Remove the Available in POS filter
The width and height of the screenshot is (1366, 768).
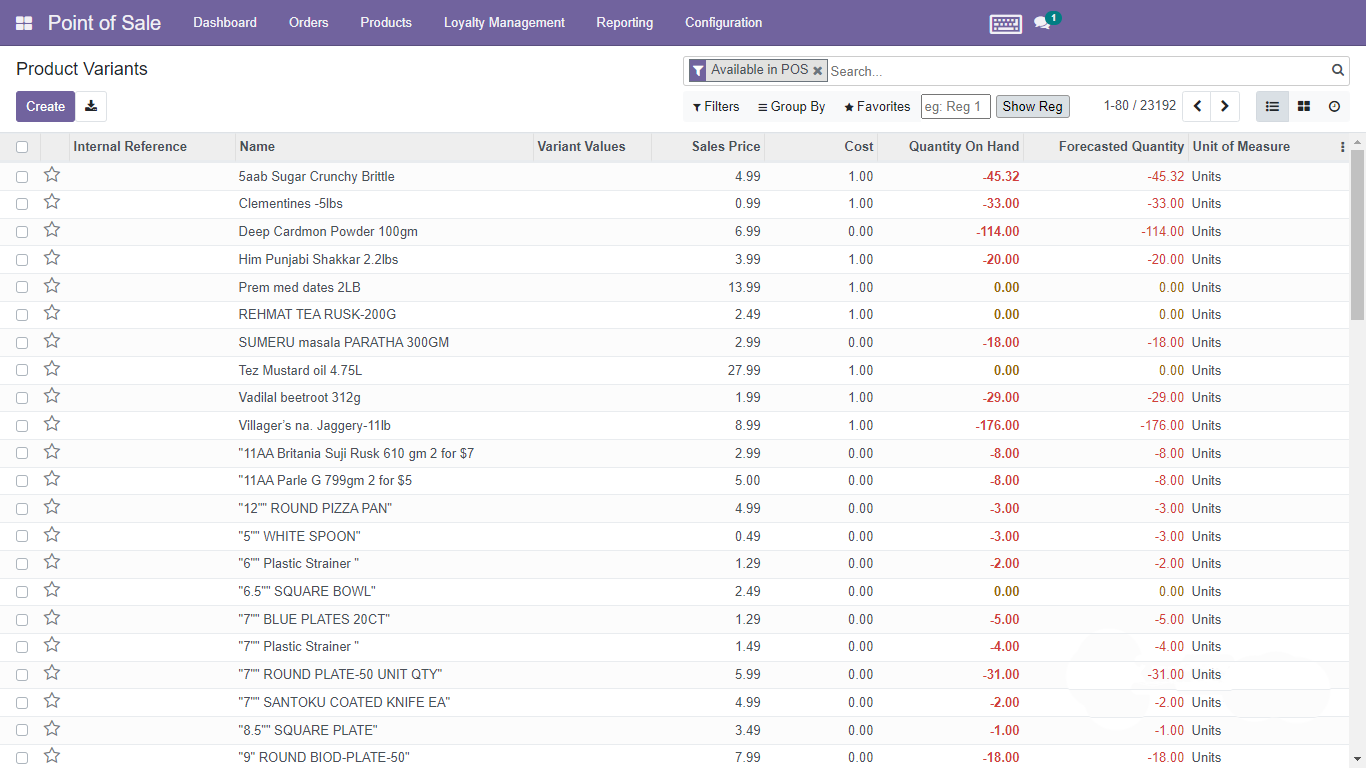(x=817, y=70)
